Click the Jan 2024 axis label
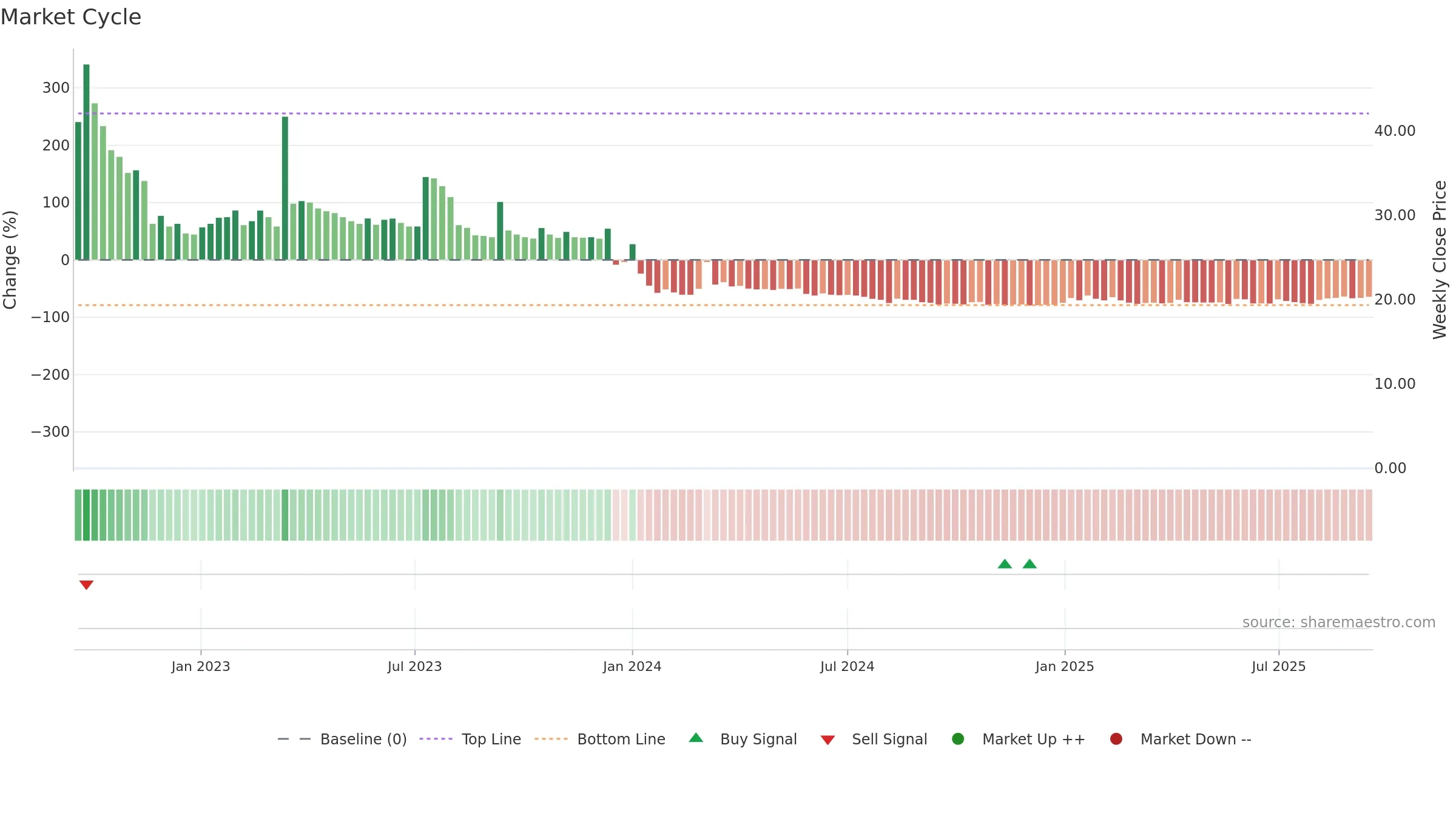1456x819 pixels. 632,667
